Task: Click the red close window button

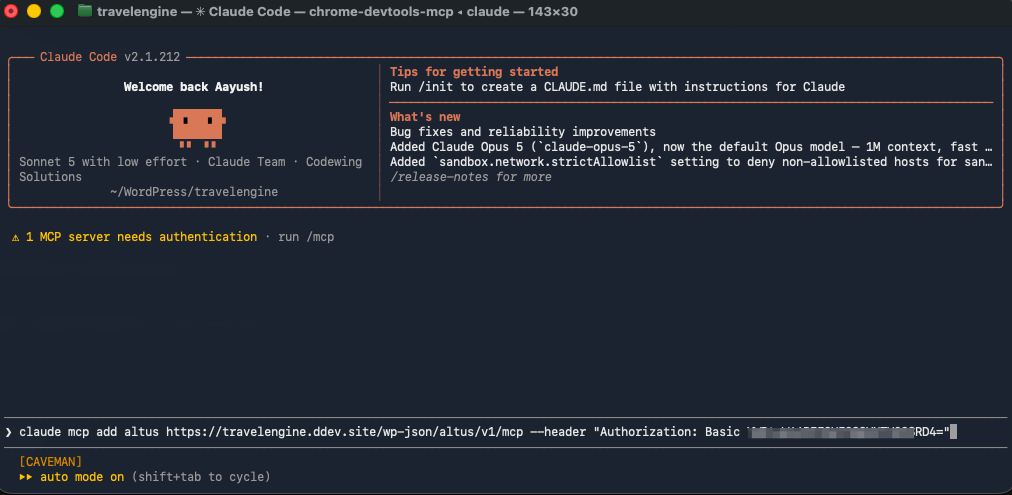Action: pos(11,11)
